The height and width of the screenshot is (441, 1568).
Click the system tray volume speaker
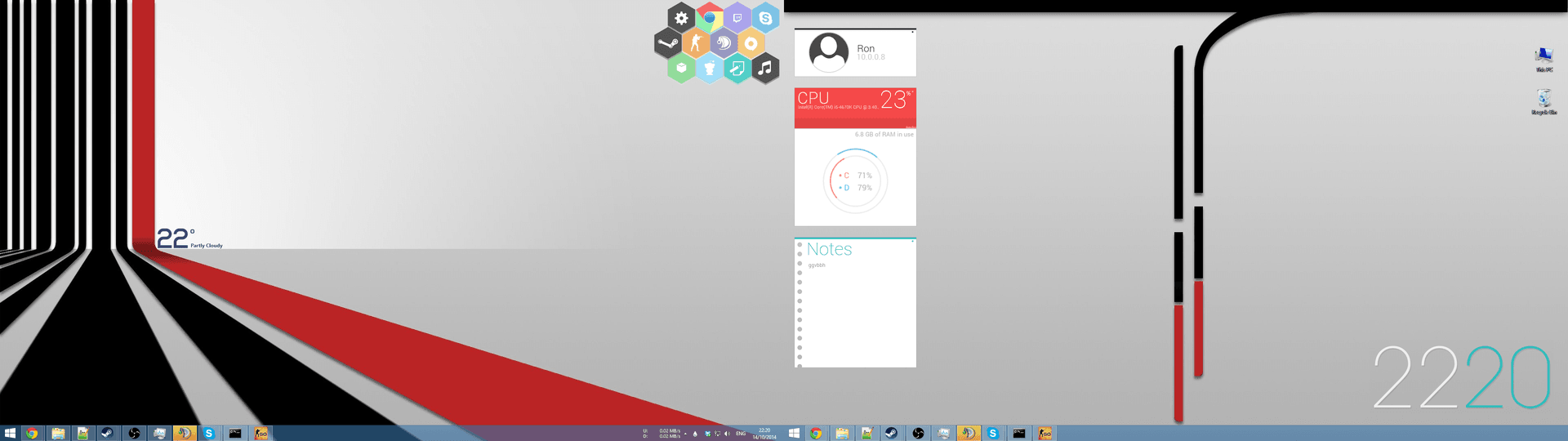[x=727, y=434]
